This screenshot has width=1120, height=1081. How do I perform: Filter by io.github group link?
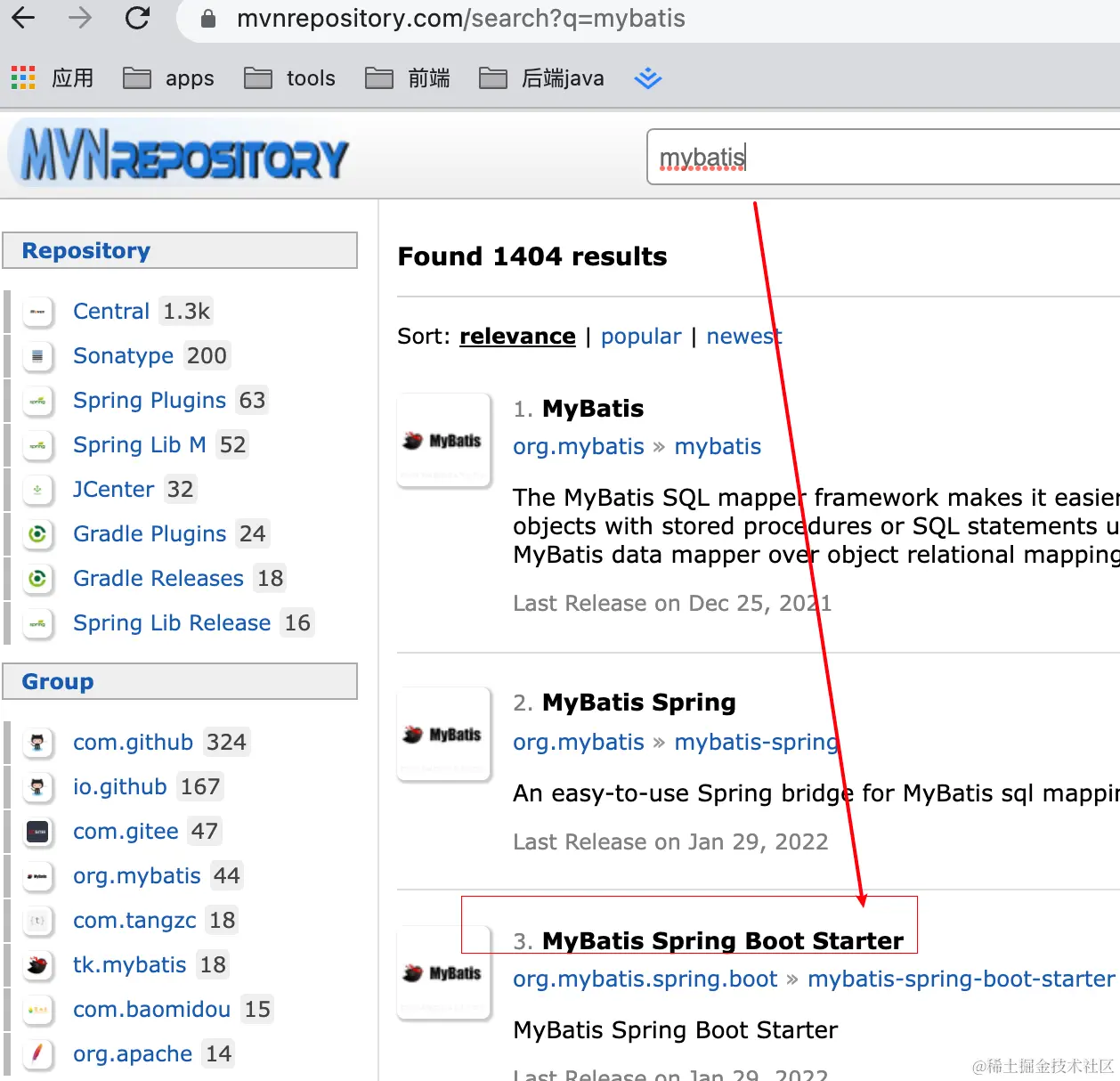point(120,787)
